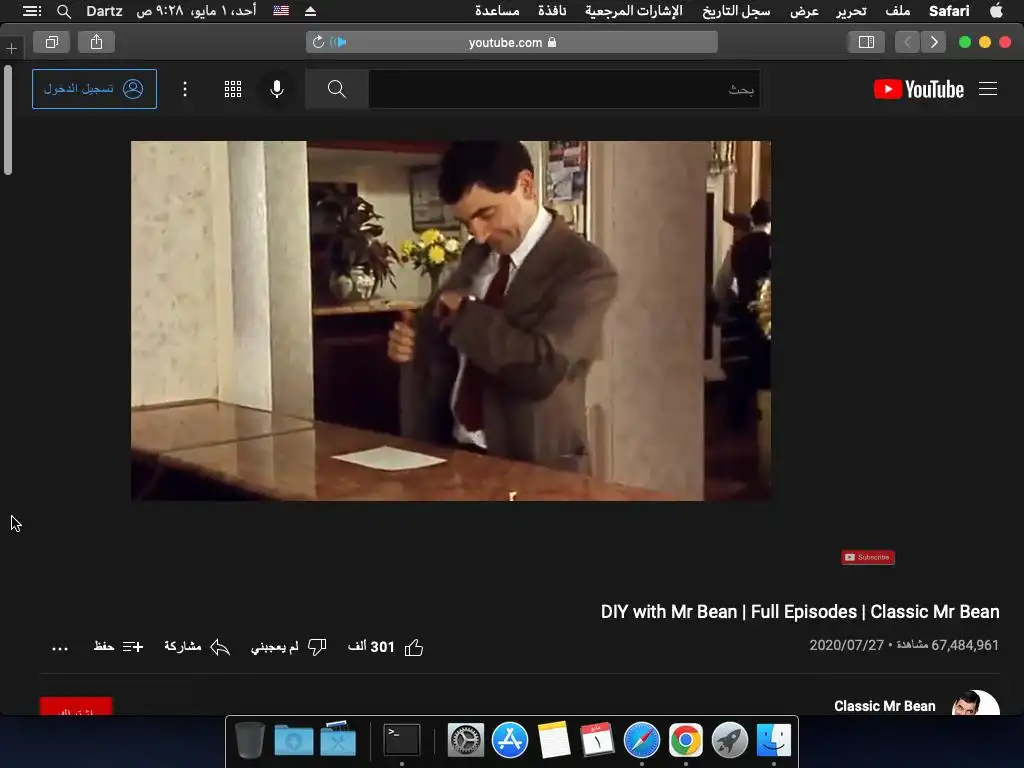Open Notification Center list icon
The image size is (1024, 768).
[32, 10]
